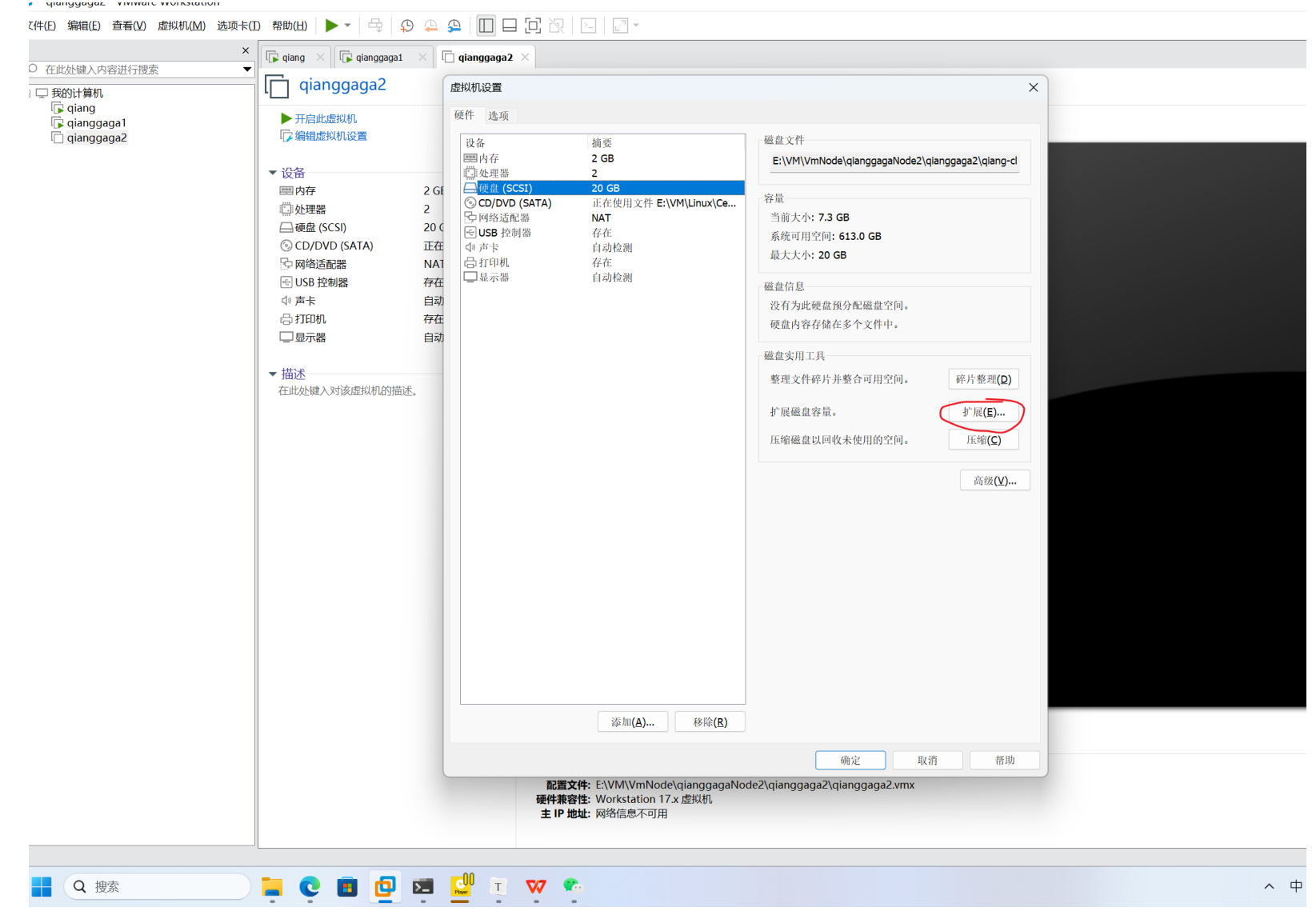Viewport: 1316px width, 915px height.
Task: Select 打印机 row in hardware list
Action: [x=603, y=262]
